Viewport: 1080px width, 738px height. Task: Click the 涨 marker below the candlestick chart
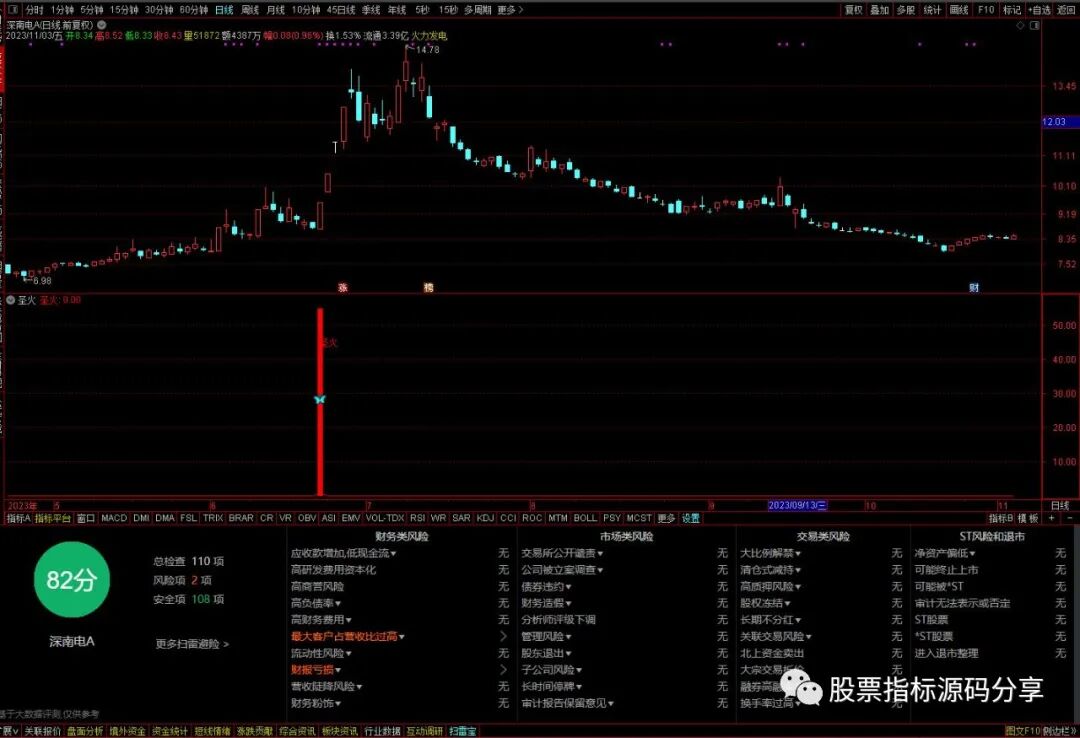[x=343, y=287]
